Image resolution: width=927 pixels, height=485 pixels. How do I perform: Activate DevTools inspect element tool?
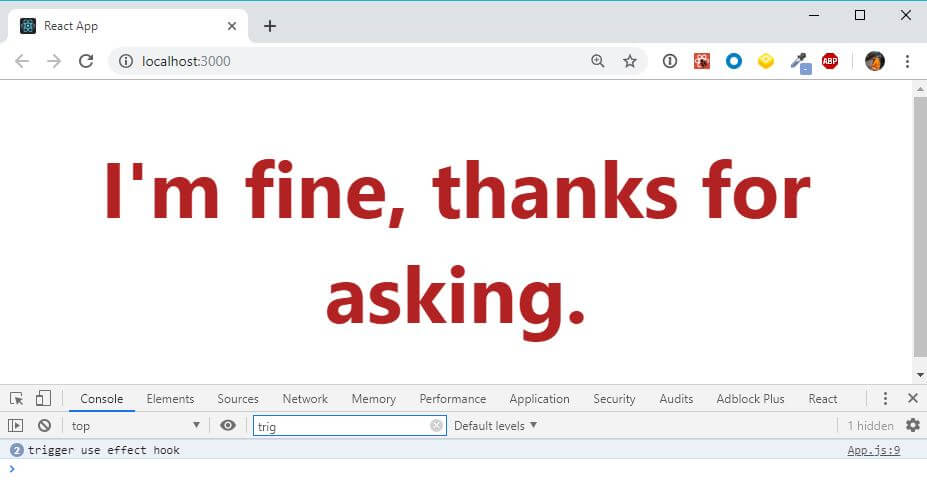point(17,399)
